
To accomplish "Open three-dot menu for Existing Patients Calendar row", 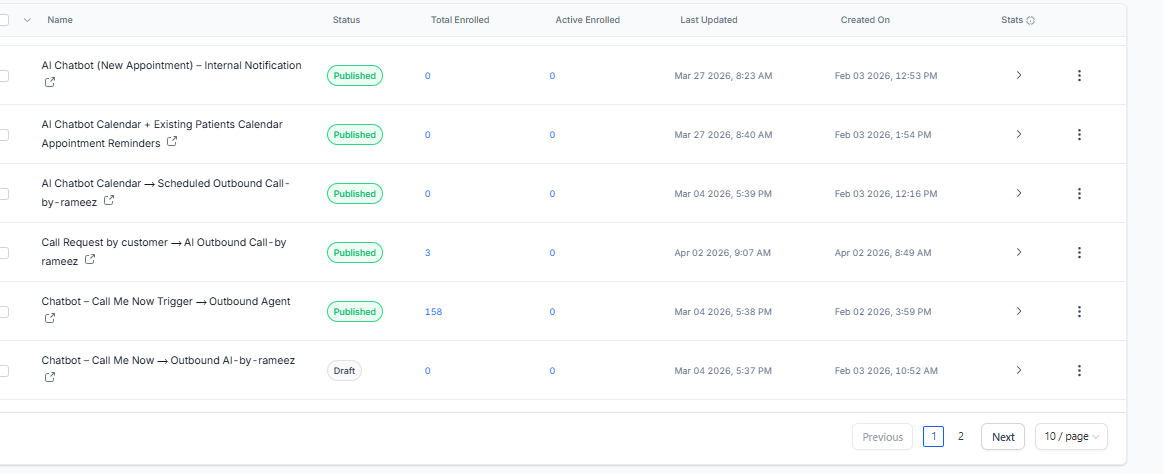I will (1079, 134).
